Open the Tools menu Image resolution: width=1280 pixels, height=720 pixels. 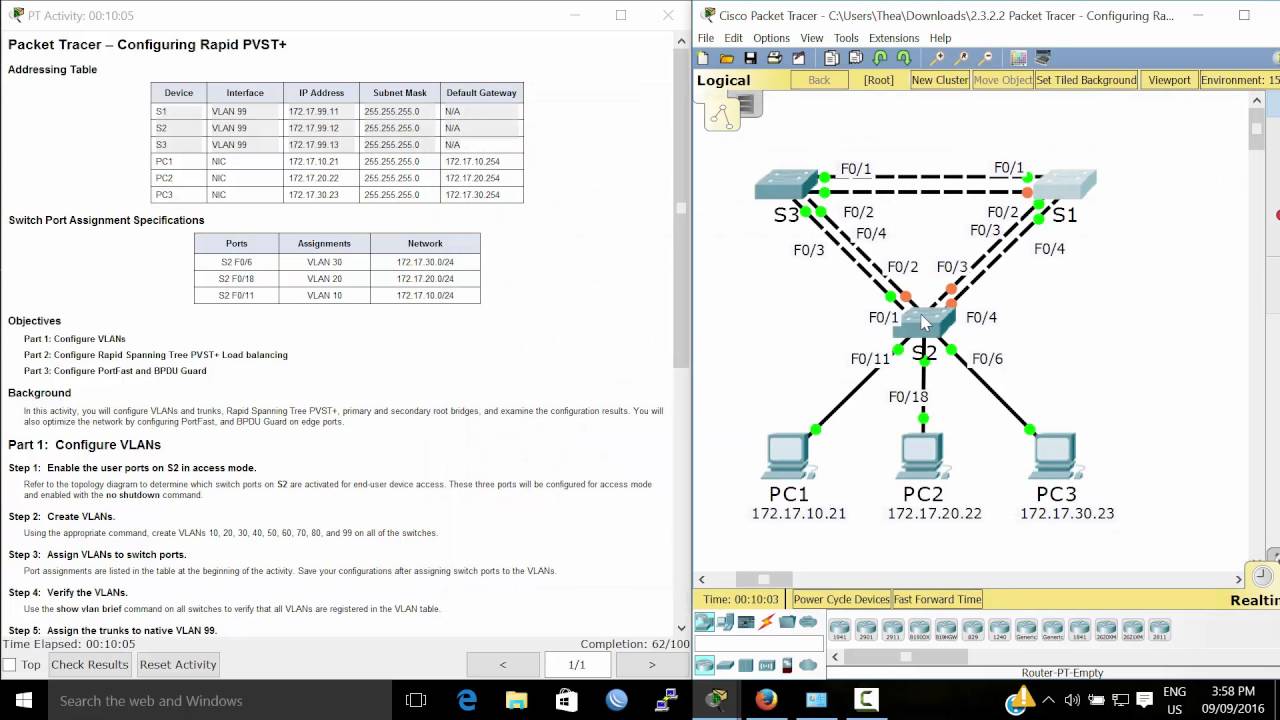click(846, 38)
